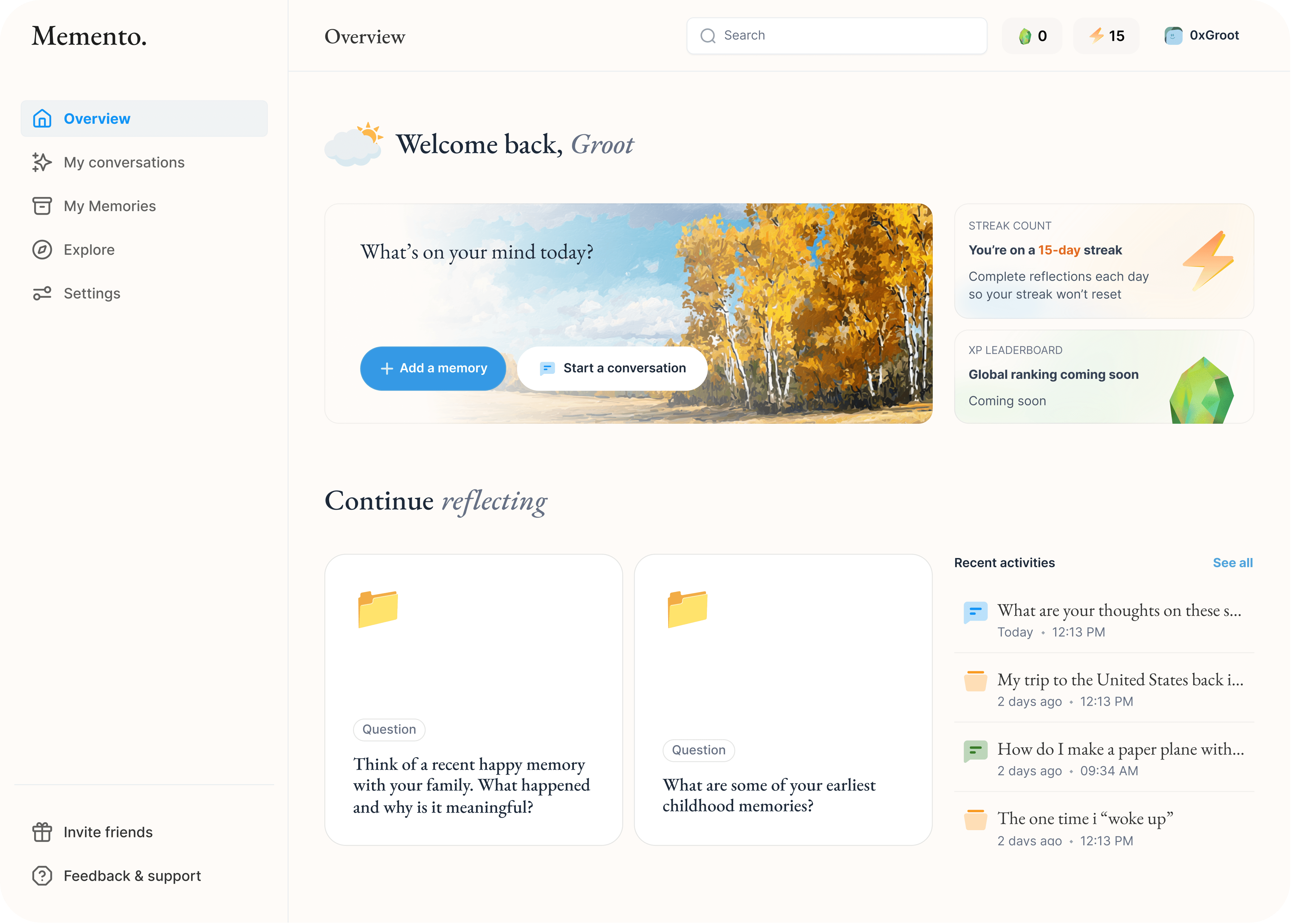Select Explore in sidebar menu
1291x924 pixels.
tap(89, 250)
